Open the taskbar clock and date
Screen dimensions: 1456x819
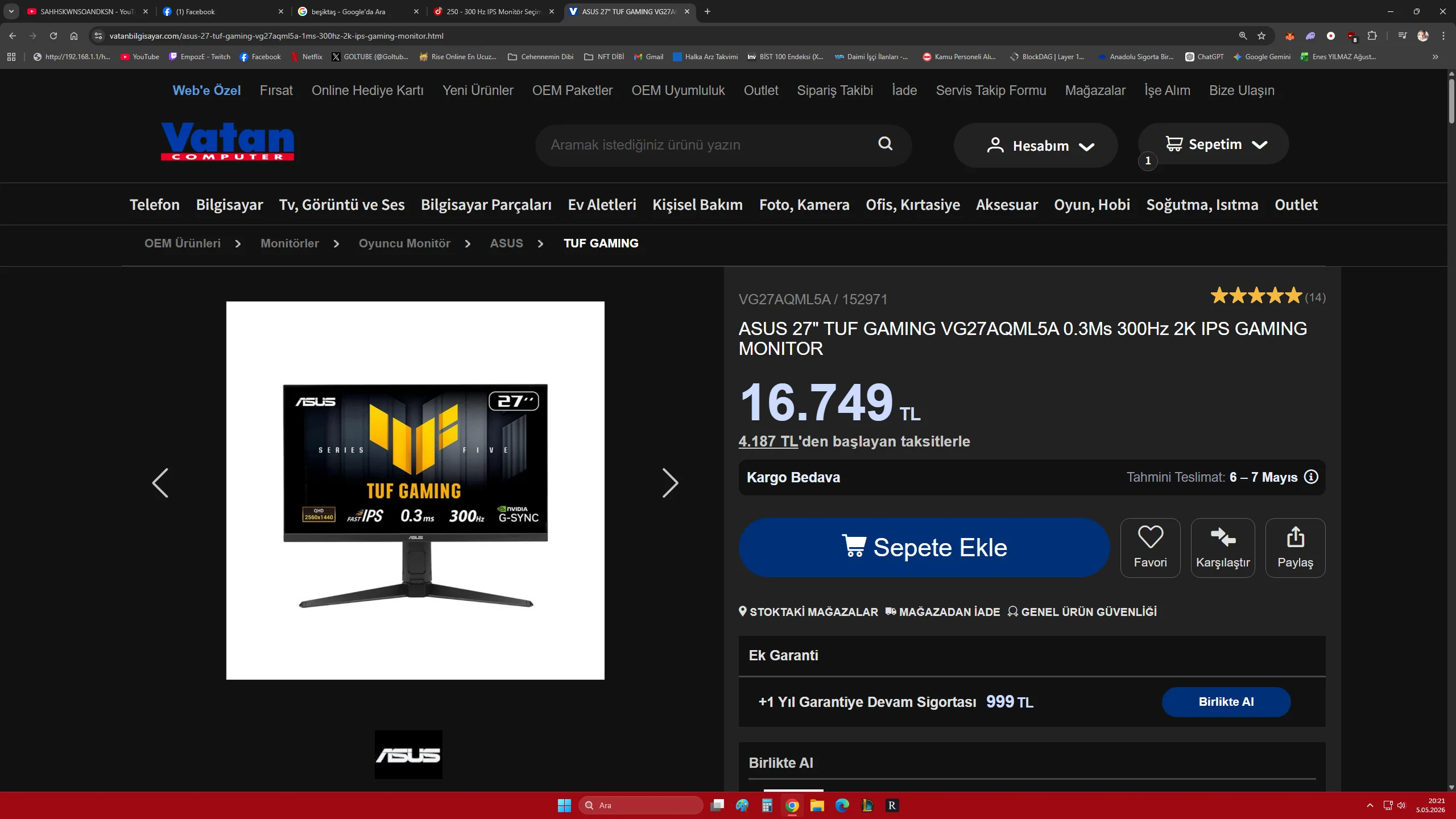[x=1430, y=805]
